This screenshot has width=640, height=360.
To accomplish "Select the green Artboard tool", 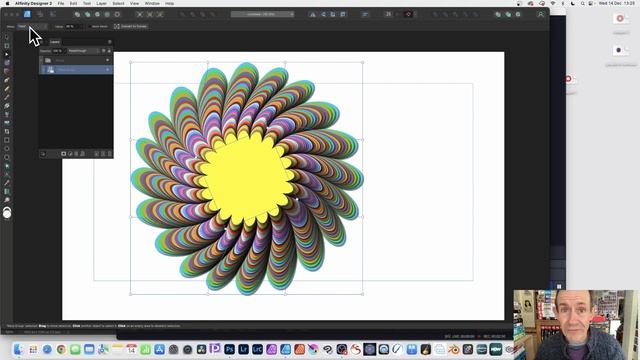I will click(x=7, y=46).
